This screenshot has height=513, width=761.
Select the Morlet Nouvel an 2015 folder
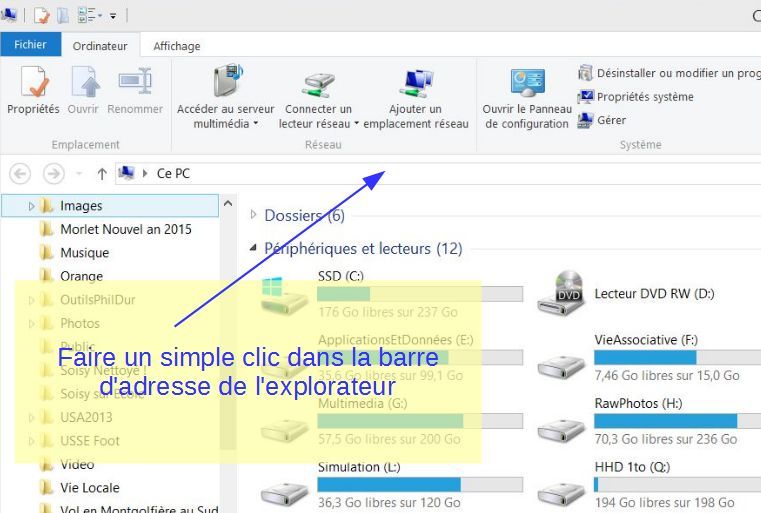[126, 229]
